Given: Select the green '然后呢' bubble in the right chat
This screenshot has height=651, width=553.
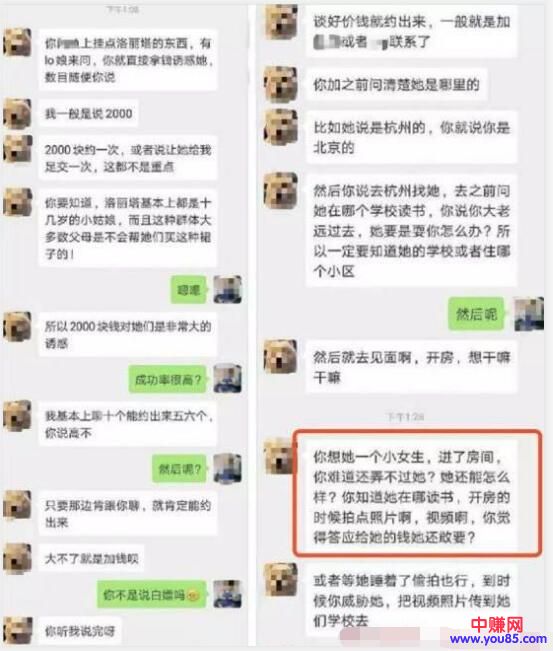Looking at the screenshot, I should point(476,314).
